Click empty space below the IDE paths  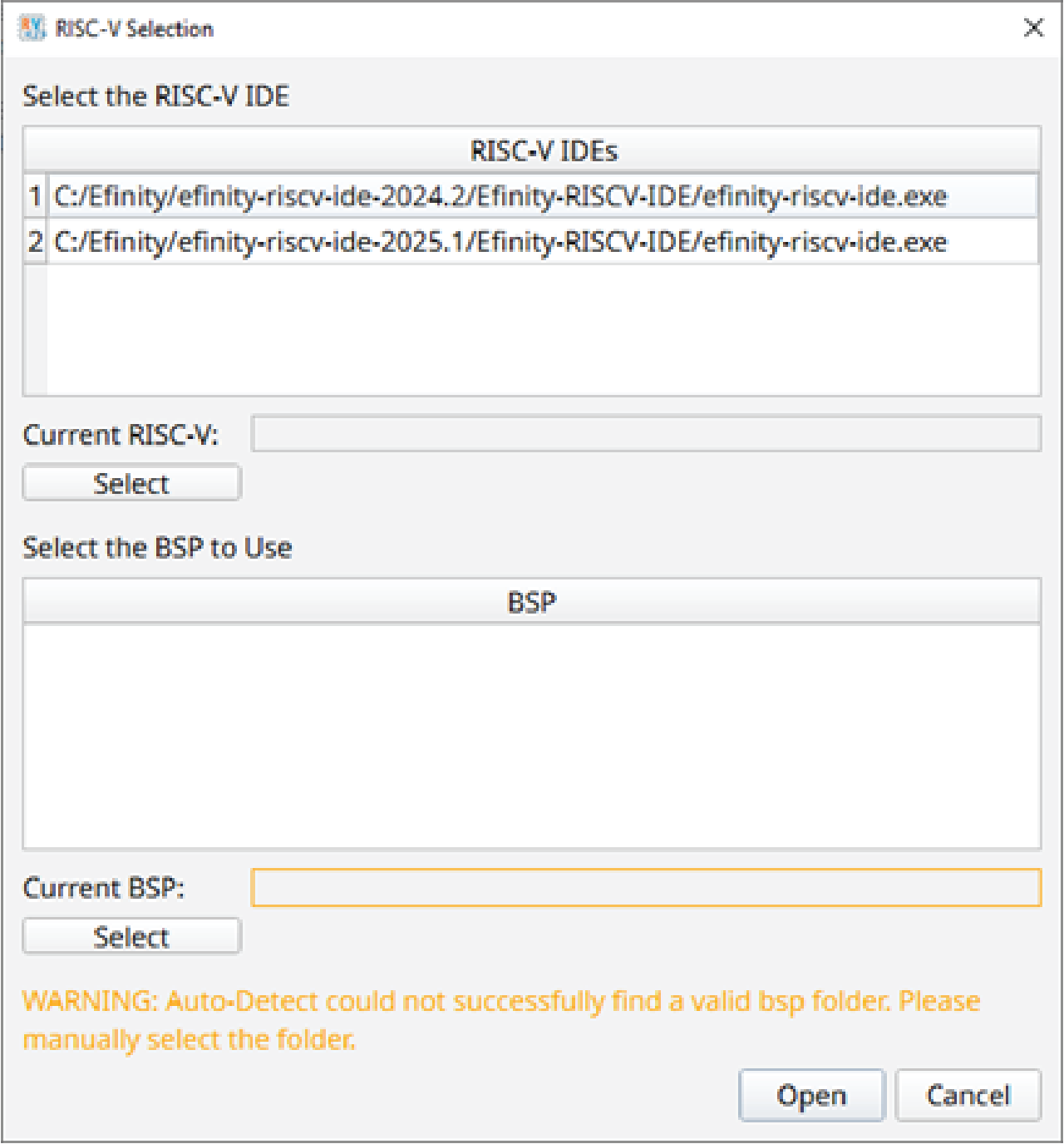click(x=544, y=329)
